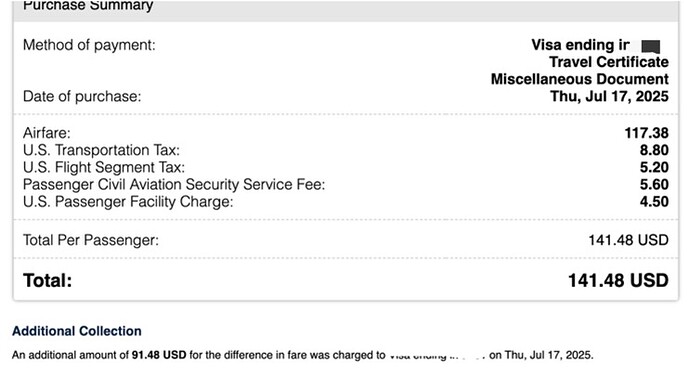Viewport: 690px width, 377px height.
Task: Select the Method of payment label
Action: pyautogui.click(x=89, y=45)
